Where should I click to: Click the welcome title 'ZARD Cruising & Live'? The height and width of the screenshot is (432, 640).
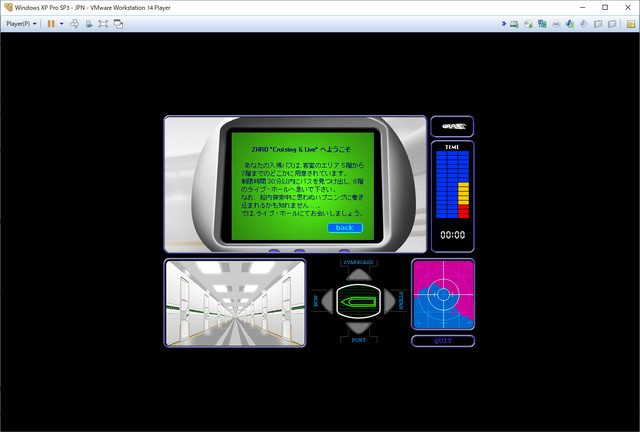pyautogui.click(x=301, y=149)
